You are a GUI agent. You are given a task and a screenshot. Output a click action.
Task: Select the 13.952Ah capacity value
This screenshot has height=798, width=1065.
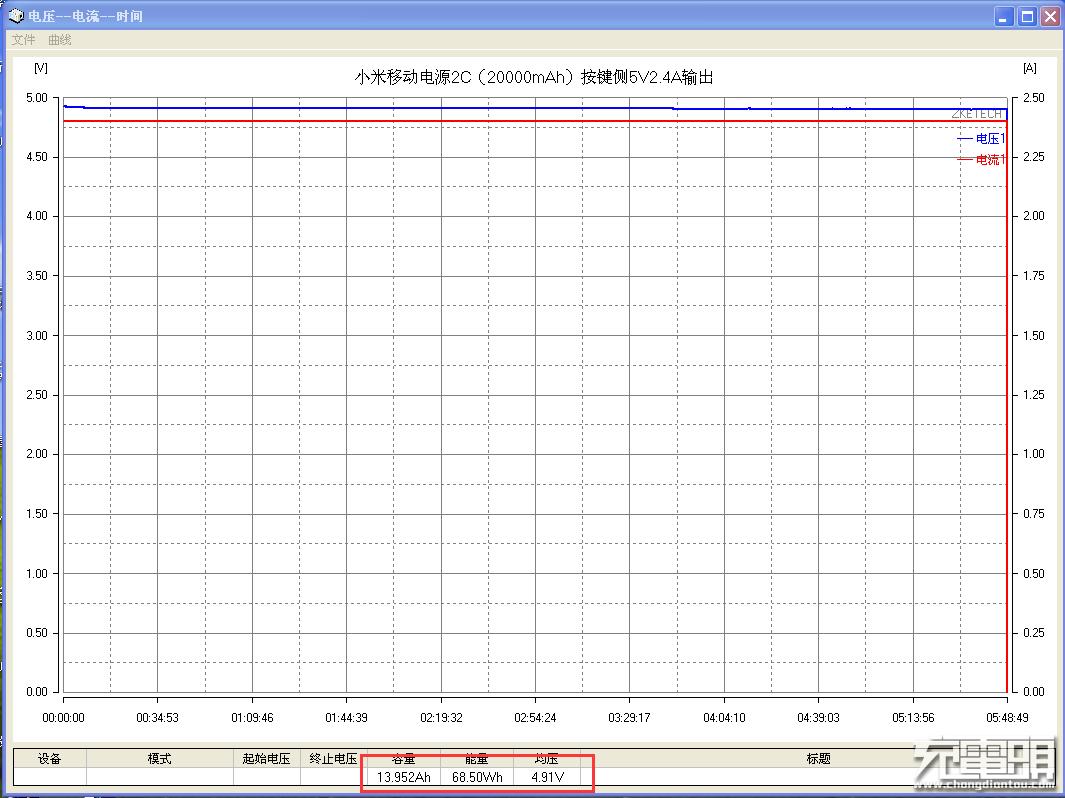(403, 775)
